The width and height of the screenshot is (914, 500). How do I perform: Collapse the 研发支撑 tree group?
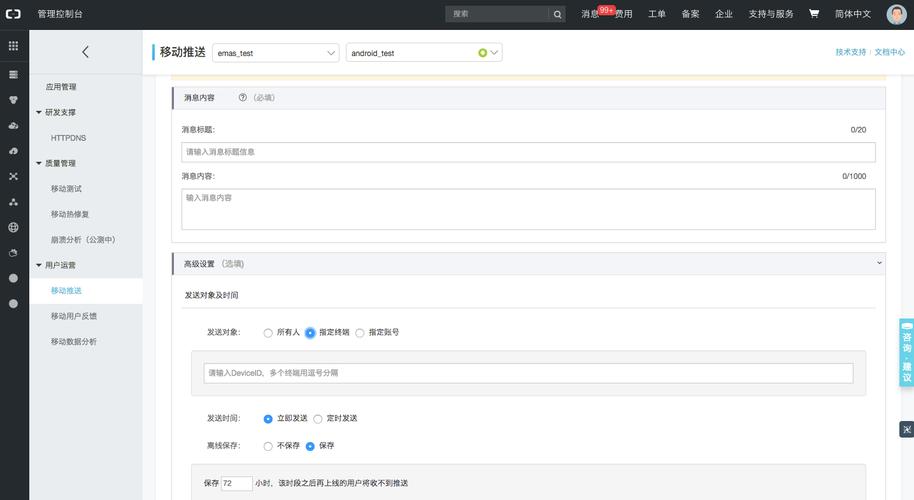point(39,112)
